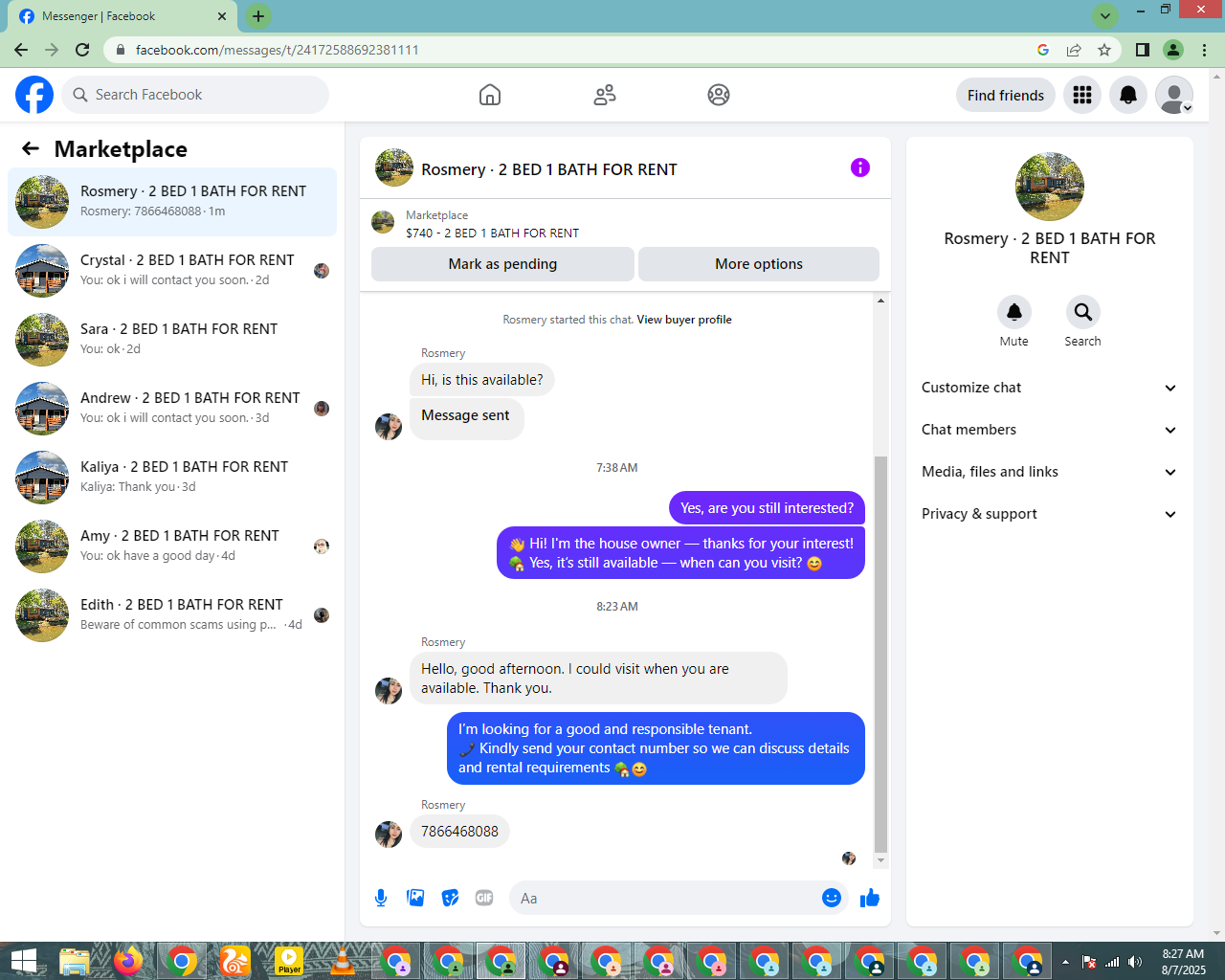Open Edith conversation in the chat list
Image resolution: width=1225 pixels, height=980 pixels.
[172, 614]
